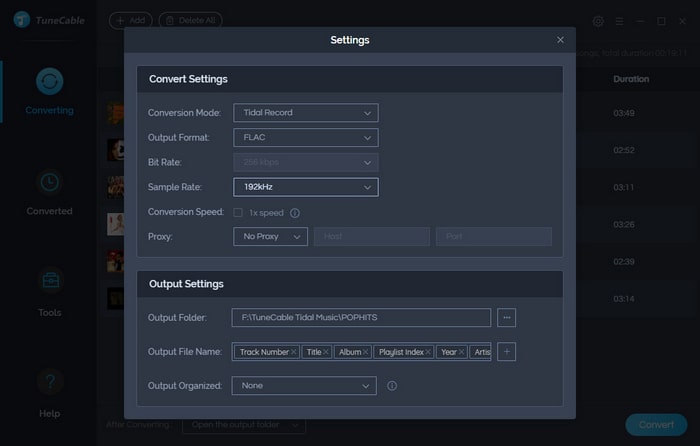700x446 pixels.
Task: Close the Settings dialog
Action: pyautogui.click(x=560, y=40)
